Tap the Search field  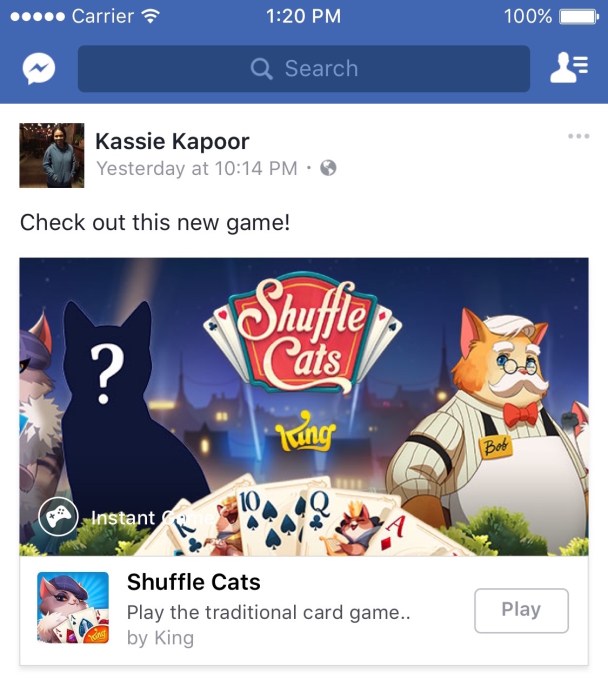pyautogui.click(x=304, y=69)
